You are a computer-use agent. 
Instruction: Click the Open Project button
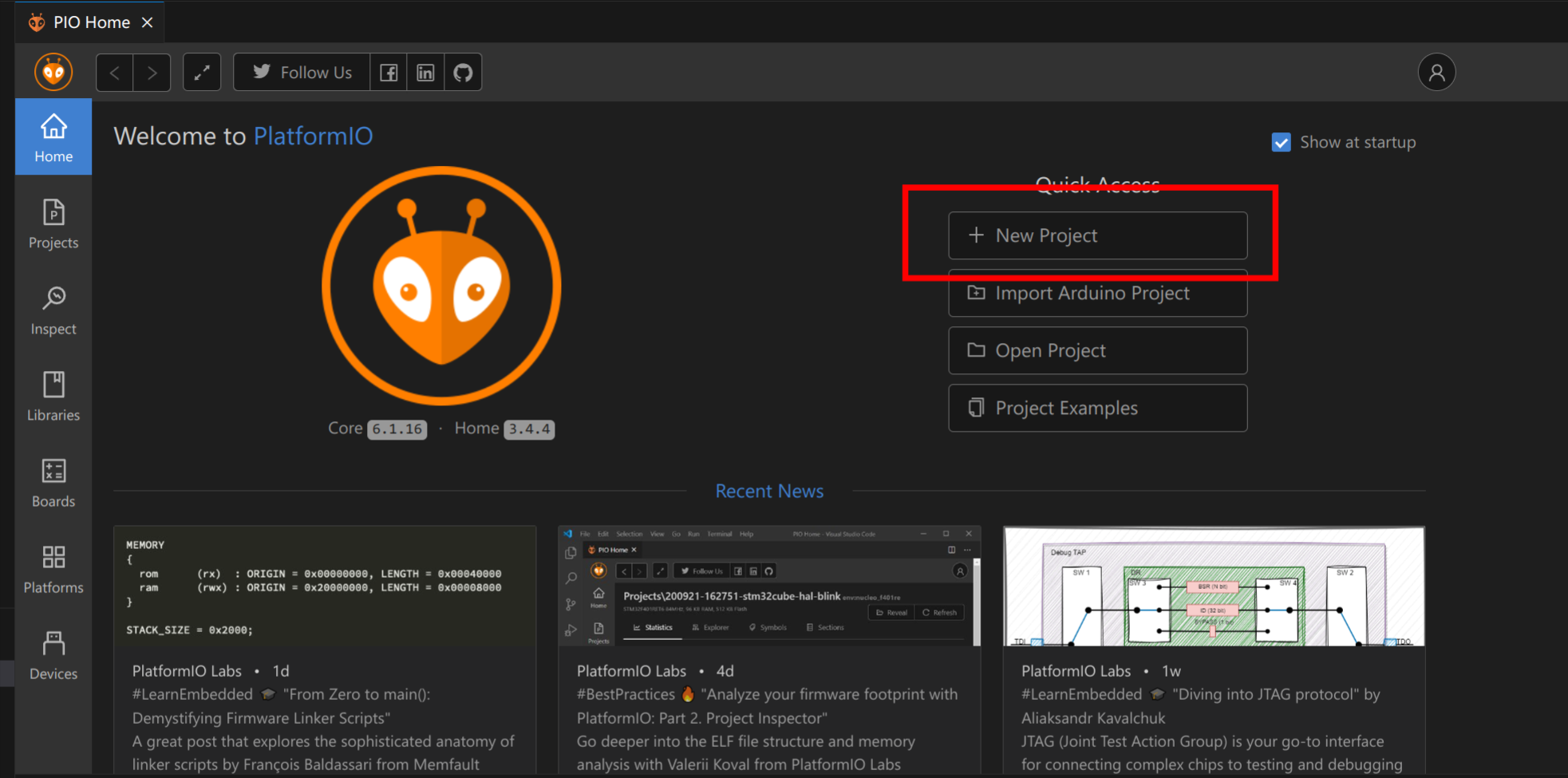pos(1097,350)
